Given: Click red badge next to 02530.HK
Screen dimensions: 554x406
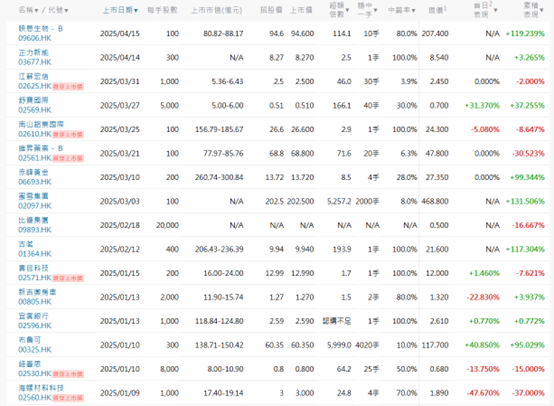Looking at the screenshot, I should coord(68,374).
